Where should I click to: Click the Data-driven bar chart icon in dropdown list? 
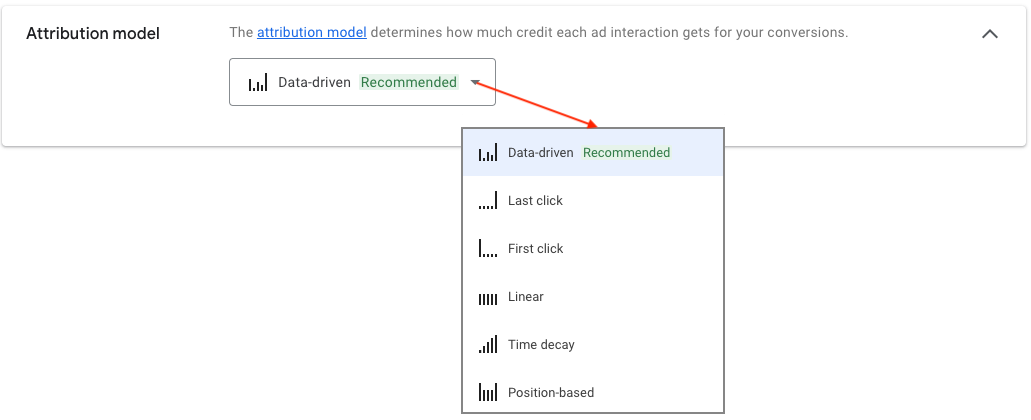click(488, 153)
